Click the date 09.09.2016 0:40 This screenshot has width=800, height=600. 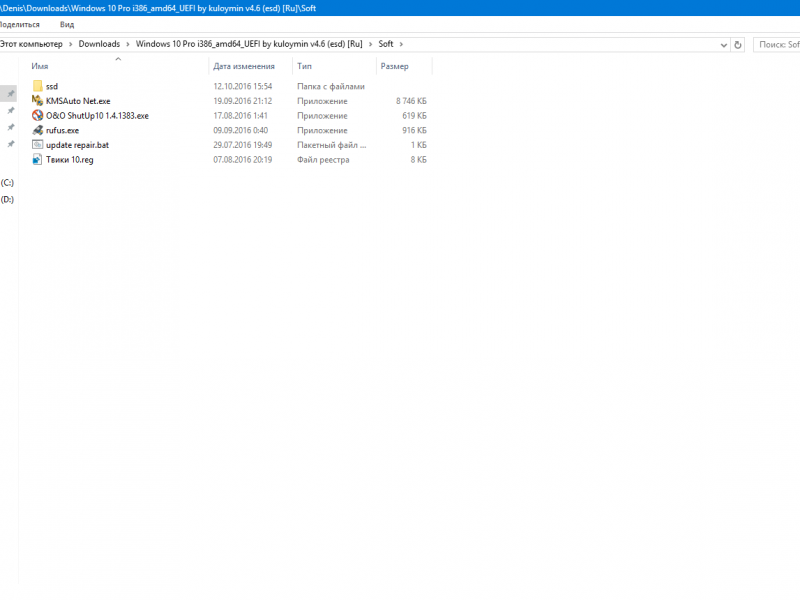point(240,131)
